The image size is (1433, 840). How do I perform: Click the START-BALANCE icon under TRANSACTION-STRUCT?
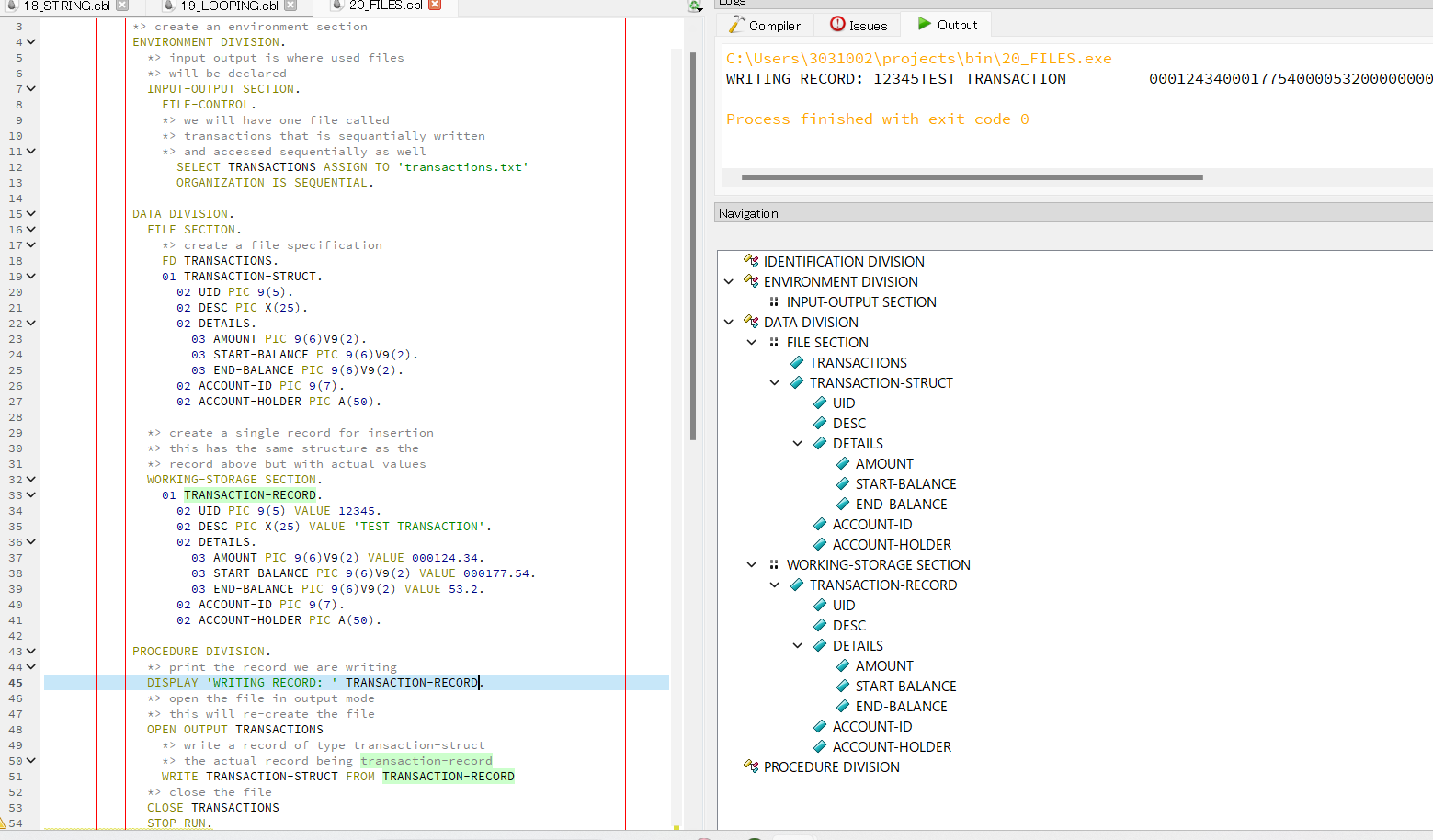(x=843, y=483)
